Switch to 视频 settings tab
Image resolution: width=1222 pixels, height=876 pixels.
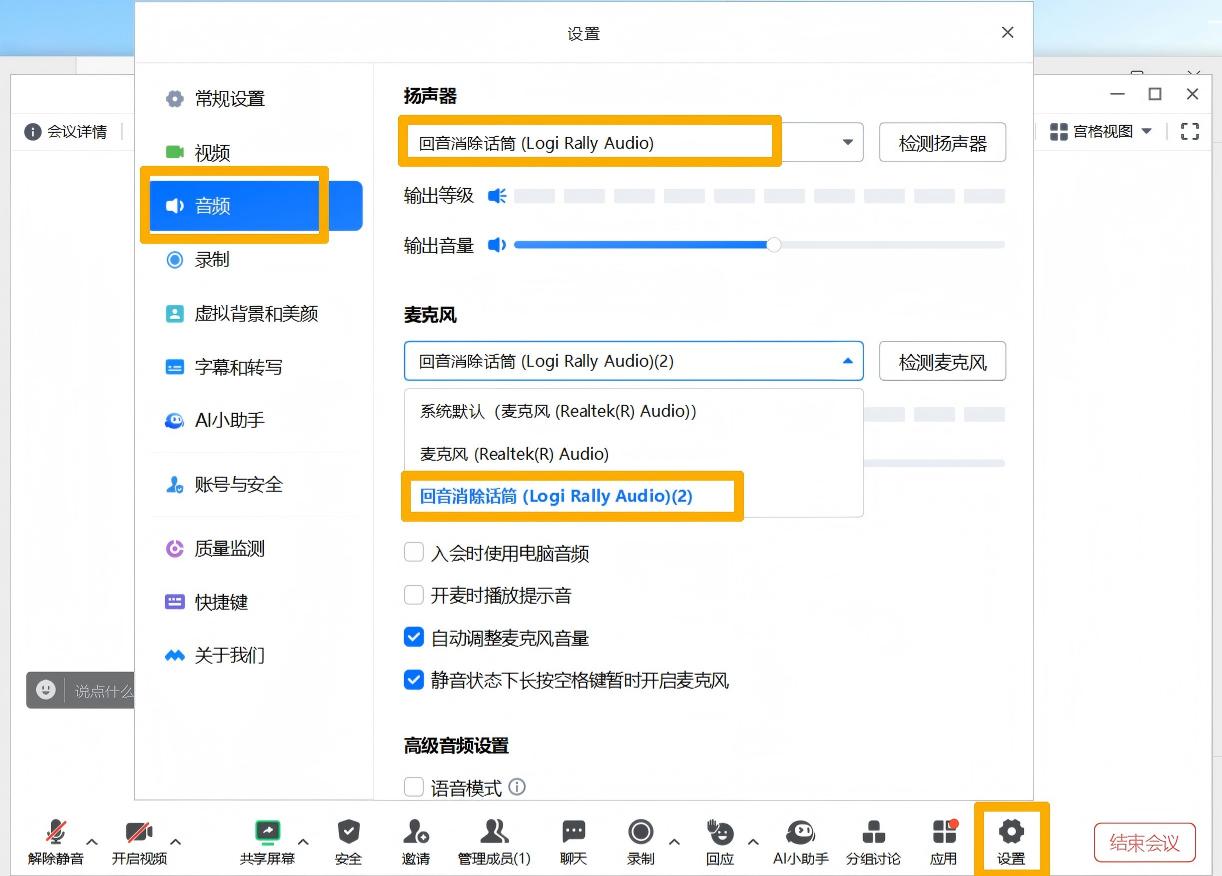[x=213, y=153]
